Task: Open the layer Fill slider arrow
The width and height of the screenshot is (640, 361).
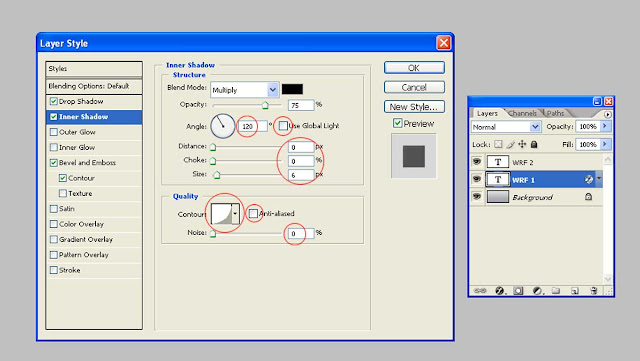Action: [605, 144]
